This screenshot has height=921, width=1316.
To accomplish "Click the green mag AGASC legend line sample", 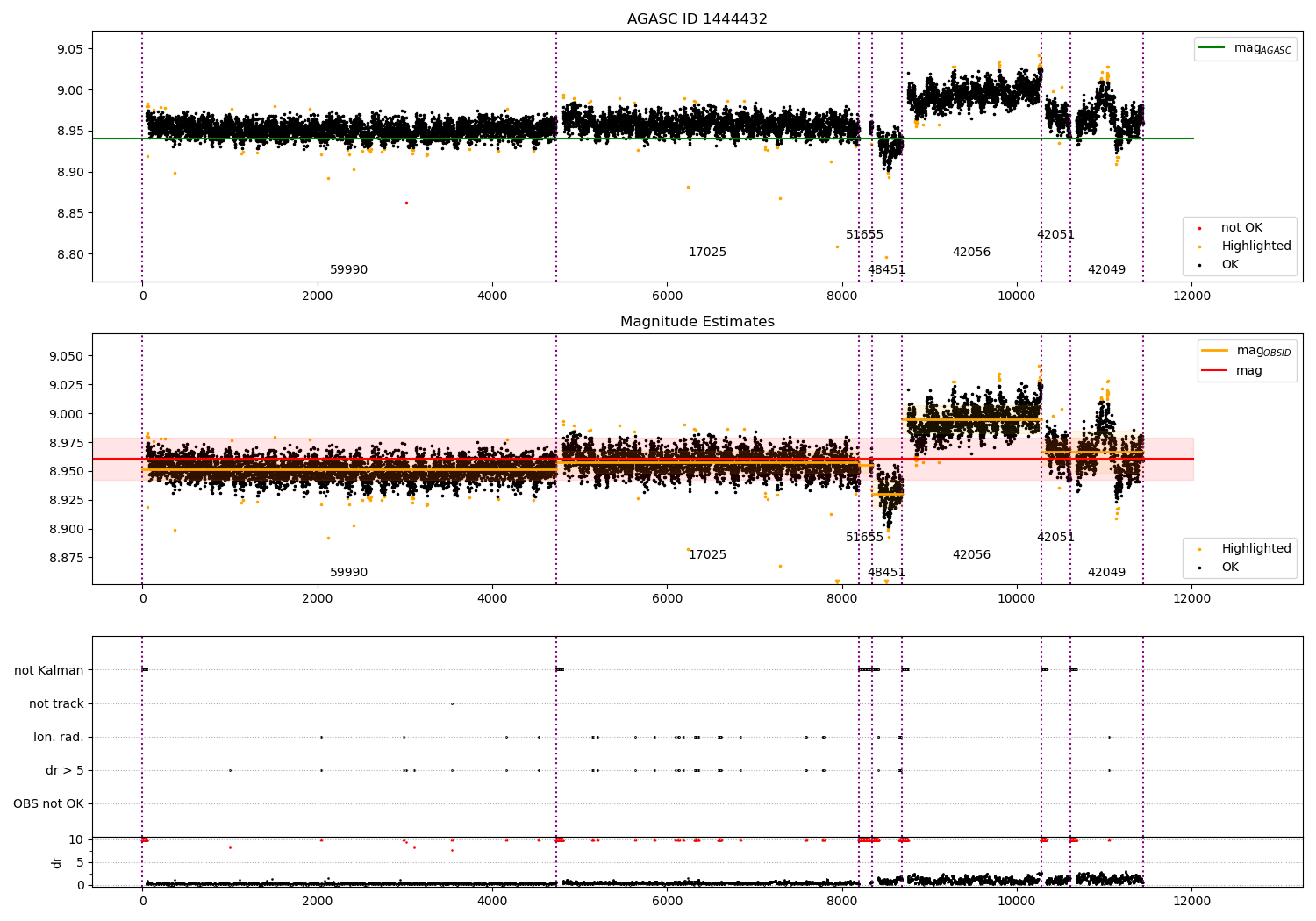I will (x=1212, y=48).
